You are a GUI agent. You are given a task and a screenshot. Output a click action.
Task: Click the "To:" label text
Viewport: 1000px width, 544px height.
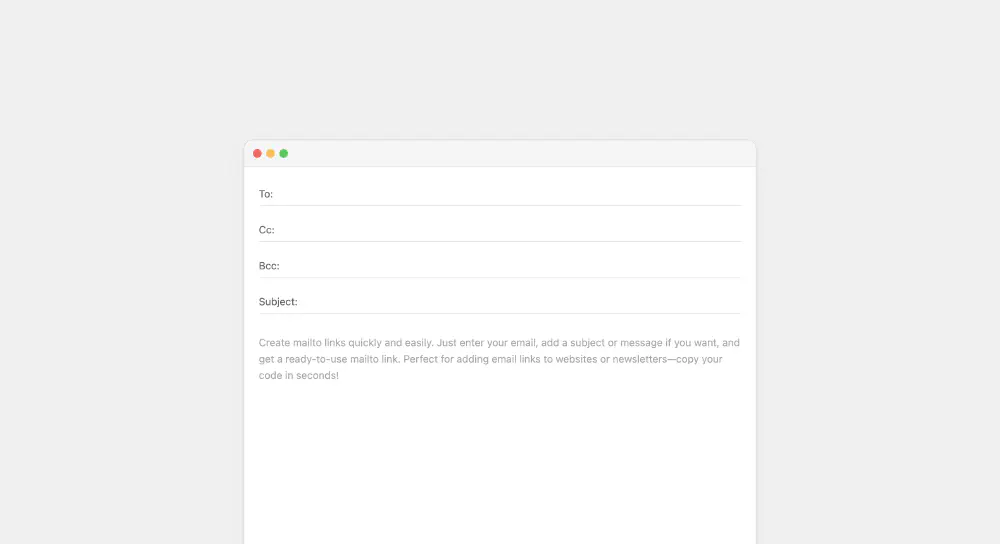tap(266, 194)
